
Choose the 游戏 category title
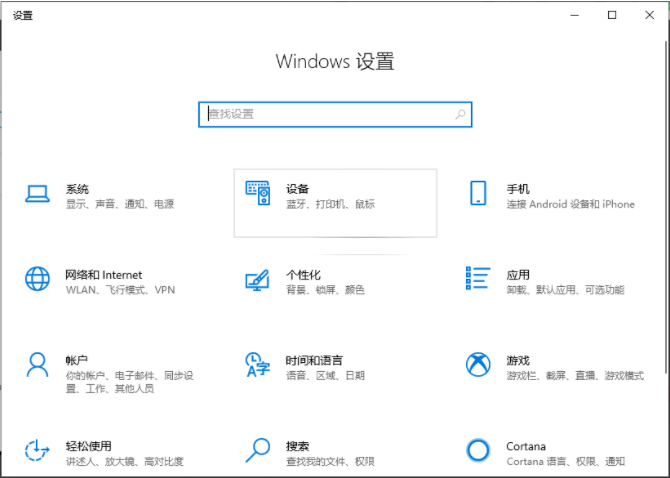tap(518, 359)
